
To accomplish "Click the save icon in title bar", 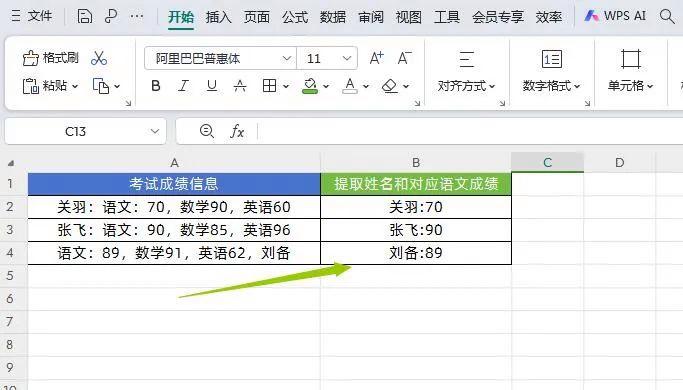I will coord(85,17).
